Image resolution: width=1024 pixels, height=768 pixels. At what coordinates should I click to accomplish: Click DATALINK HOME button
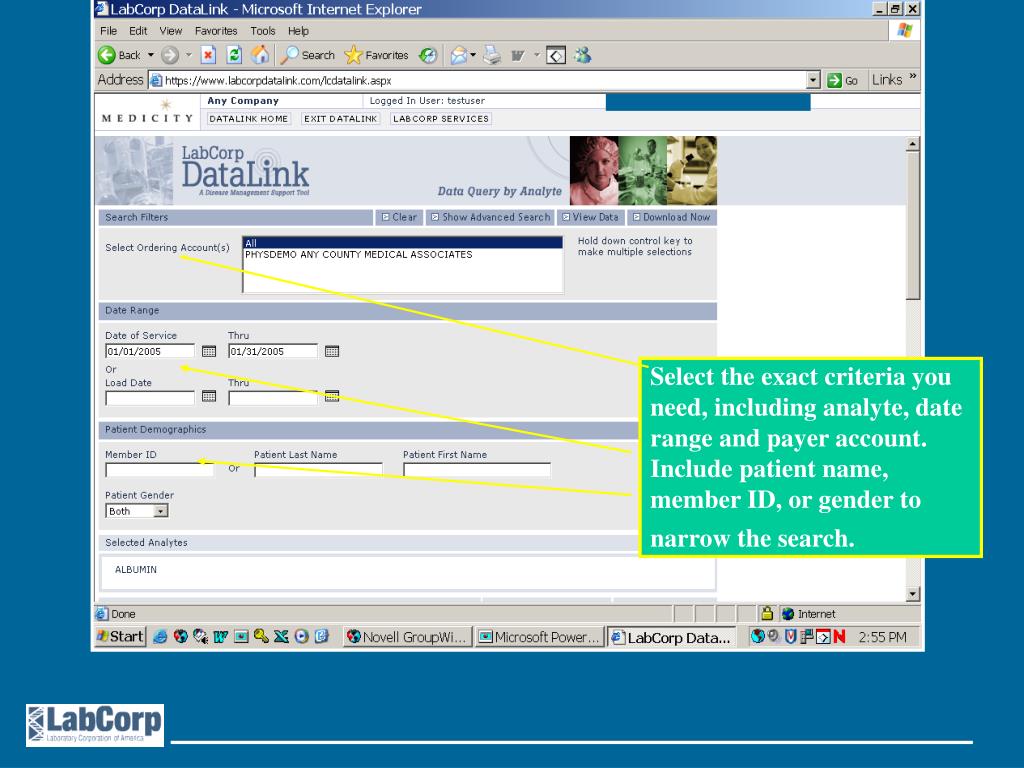tap(248, 119)
